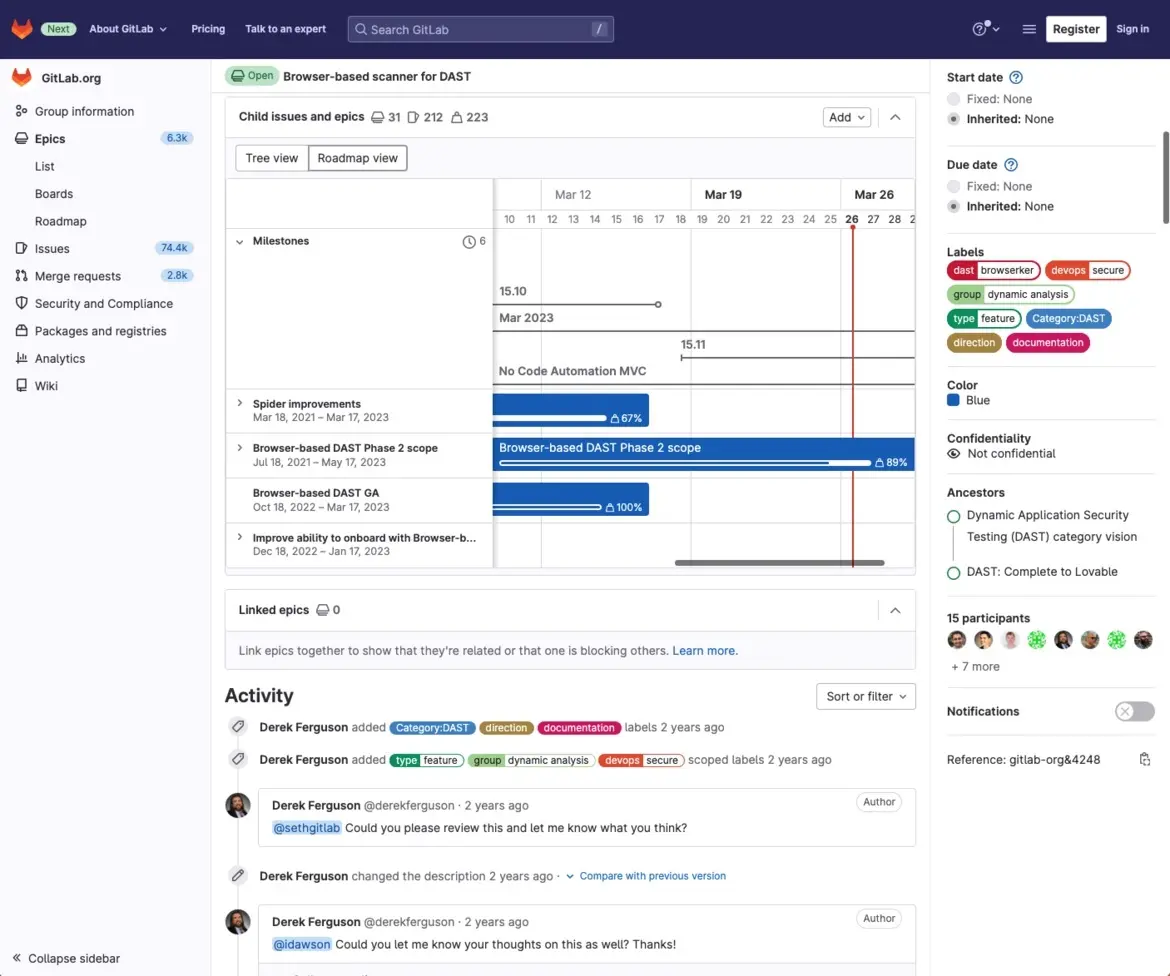Click the Not confidential eye icon
The image size is (1170, 976).
pos(954,454)
